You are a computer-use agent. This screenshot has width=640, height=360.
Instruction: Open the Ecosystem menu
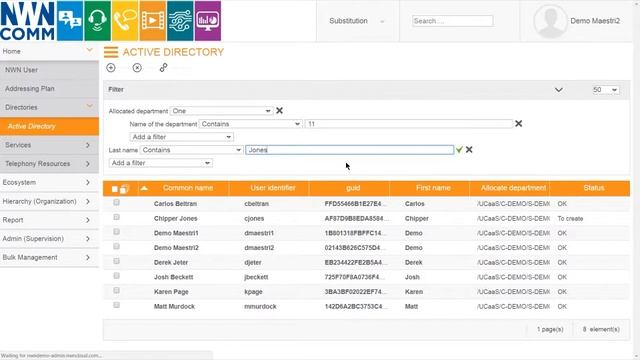click(49, 182)
